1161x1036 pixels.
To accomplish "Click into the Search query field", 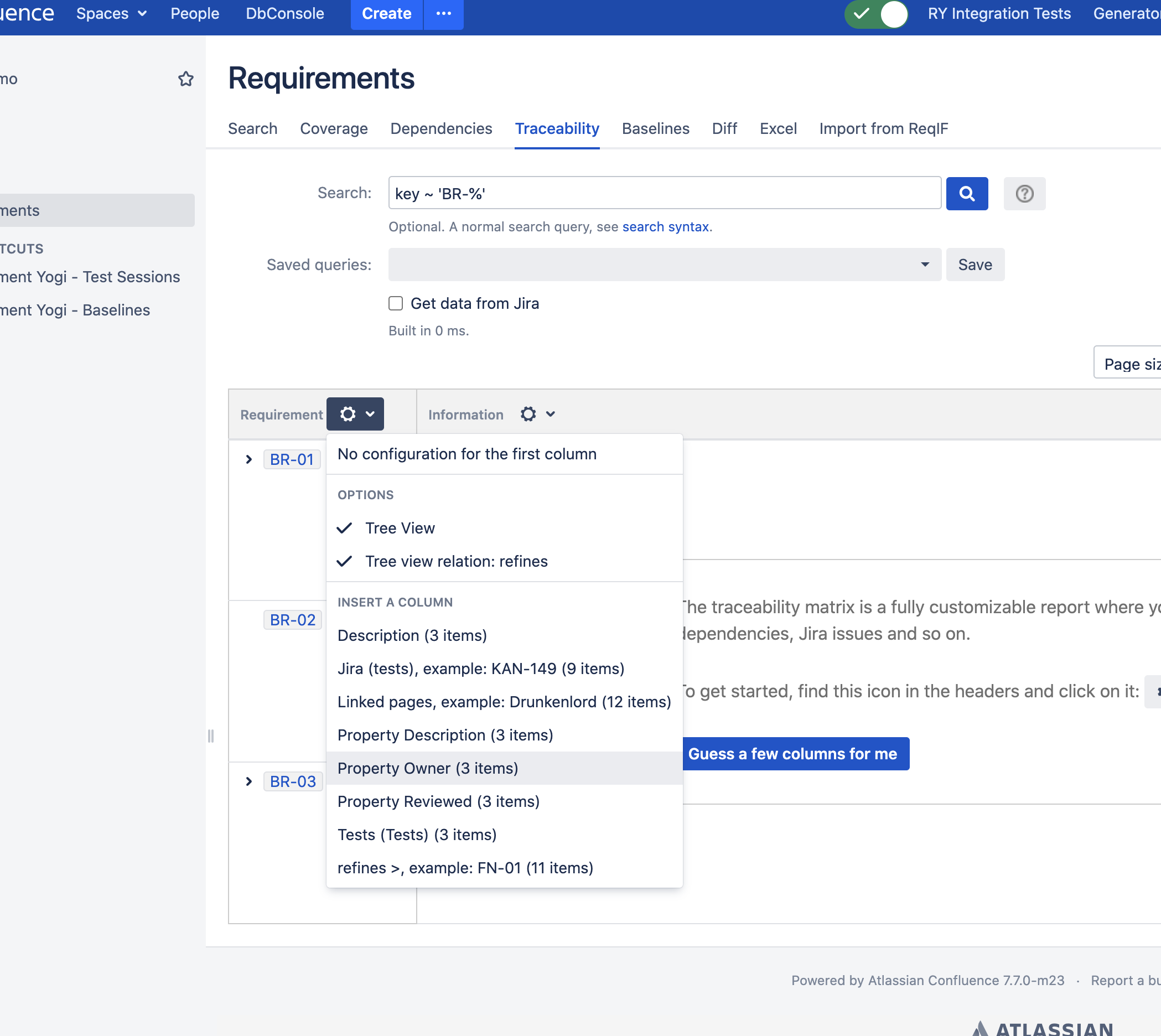I will point(664,194).
